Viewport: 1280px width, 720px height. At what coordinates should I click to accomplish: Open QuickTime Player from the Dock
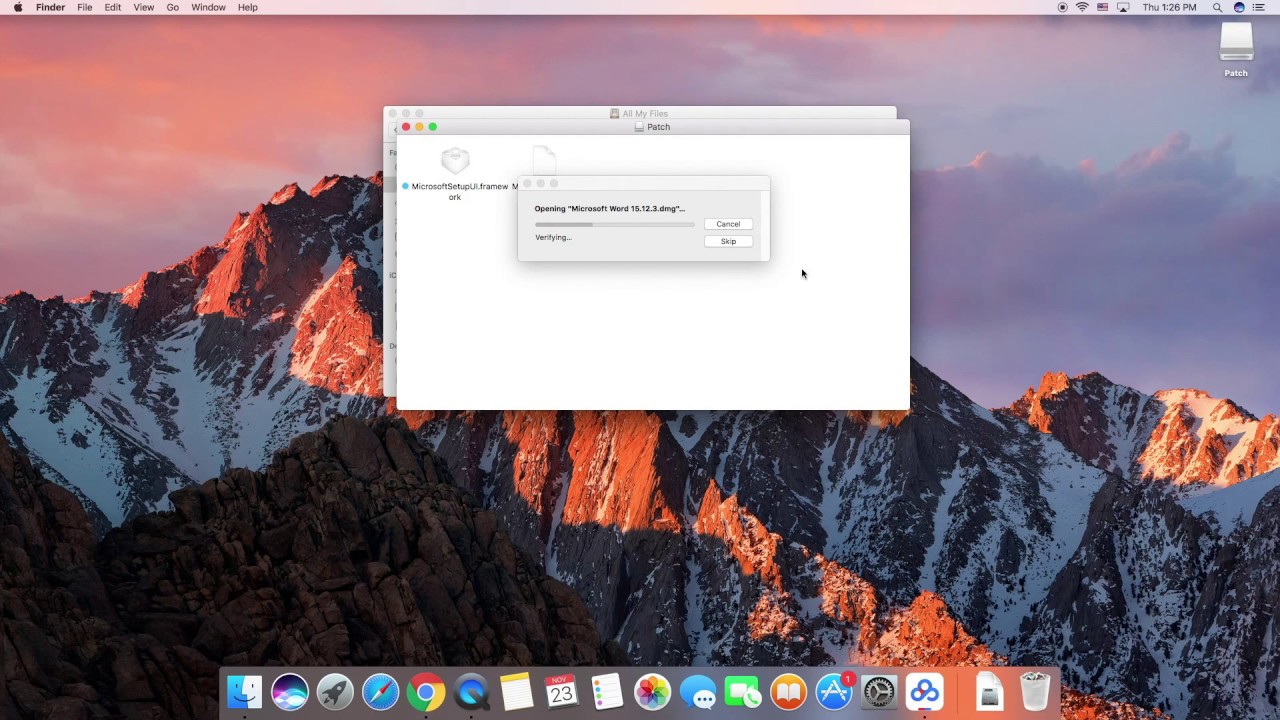tap(471, 692)
